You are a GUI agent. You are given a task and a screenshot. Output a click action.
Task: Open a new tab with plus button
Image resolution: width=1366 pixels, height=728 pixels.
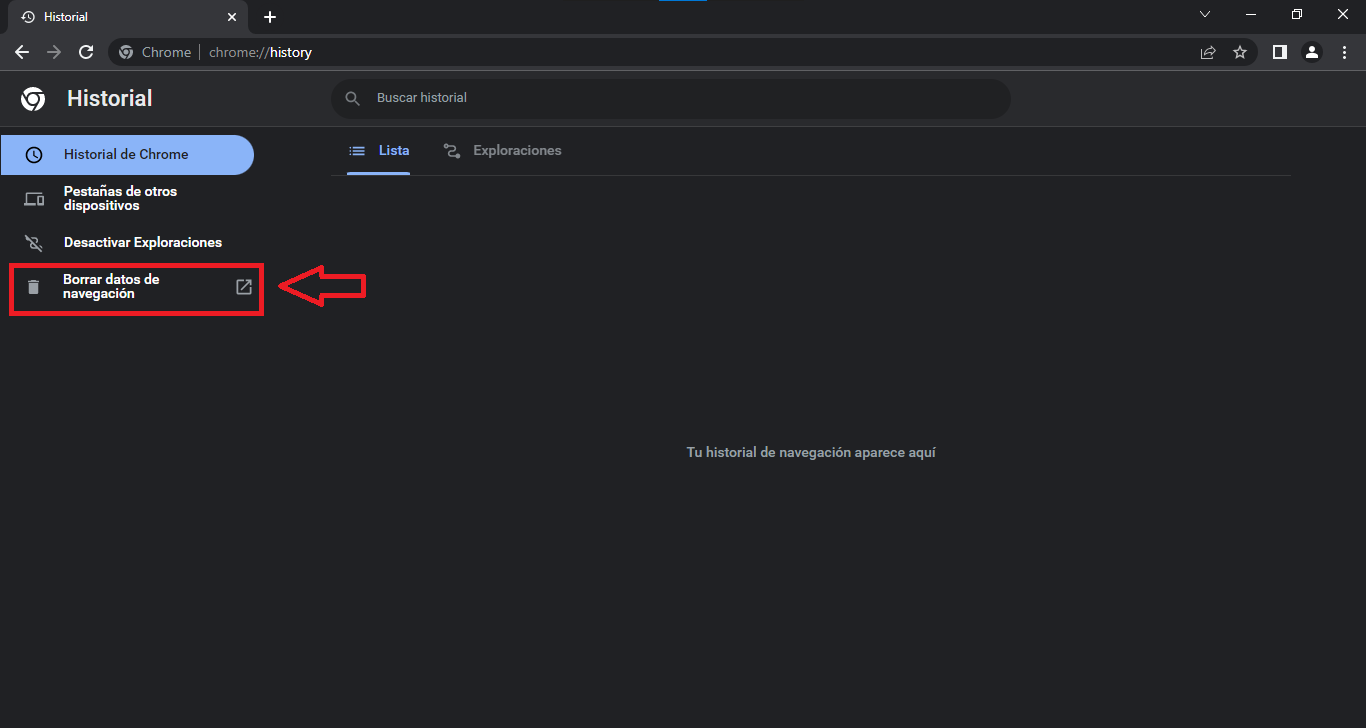click(x=270, y=17)
